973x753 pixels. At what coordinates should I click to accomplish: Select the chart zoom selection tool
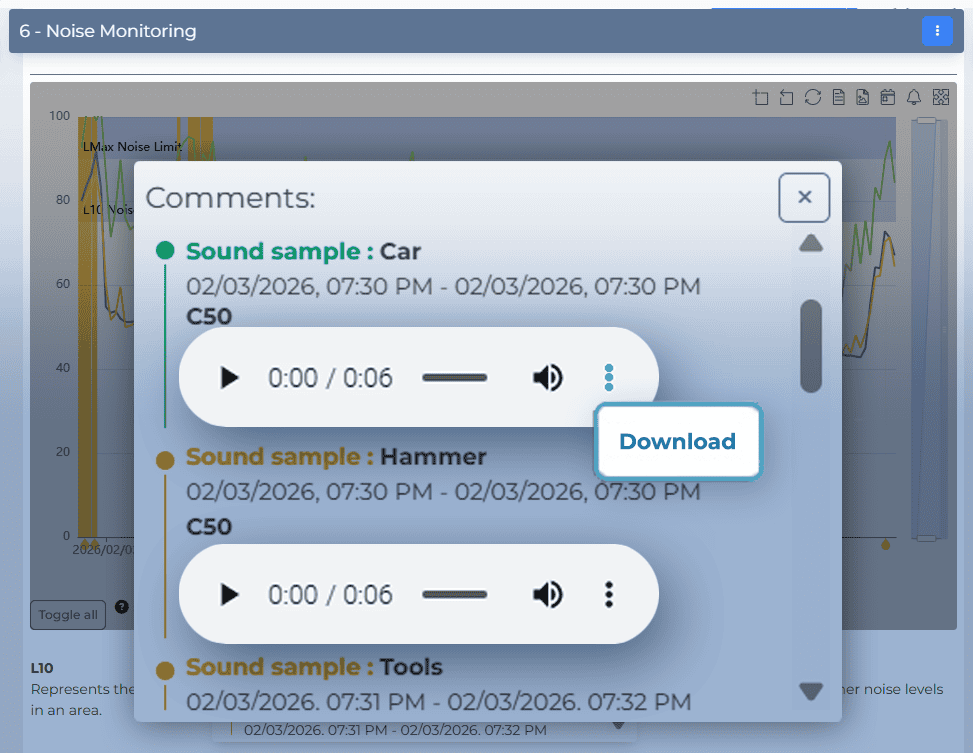tap(761, 97)
